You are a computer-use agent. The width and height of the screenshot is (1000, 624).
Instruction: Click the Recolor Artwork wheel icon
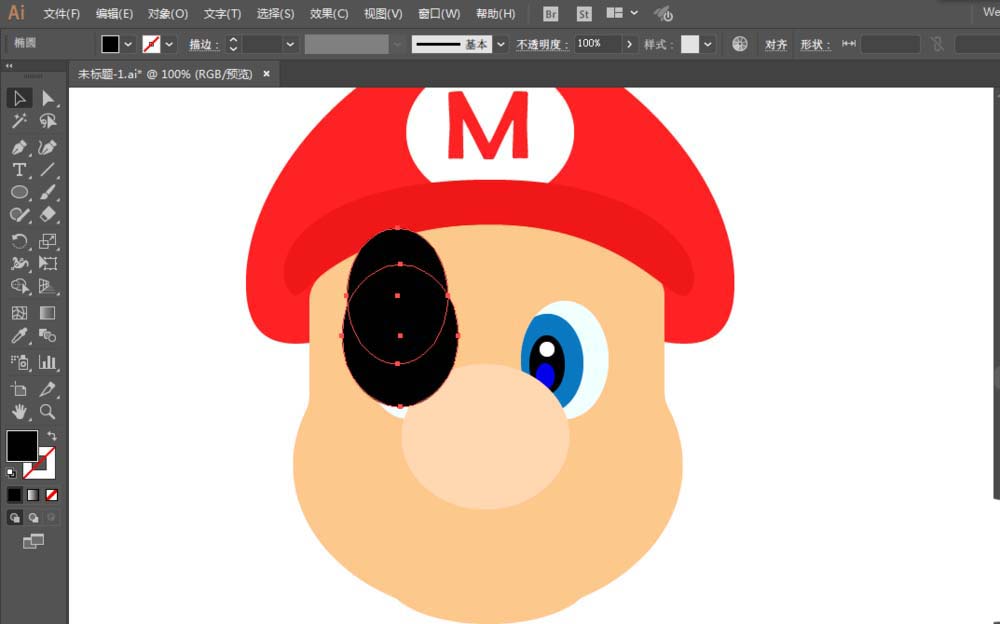740,43
